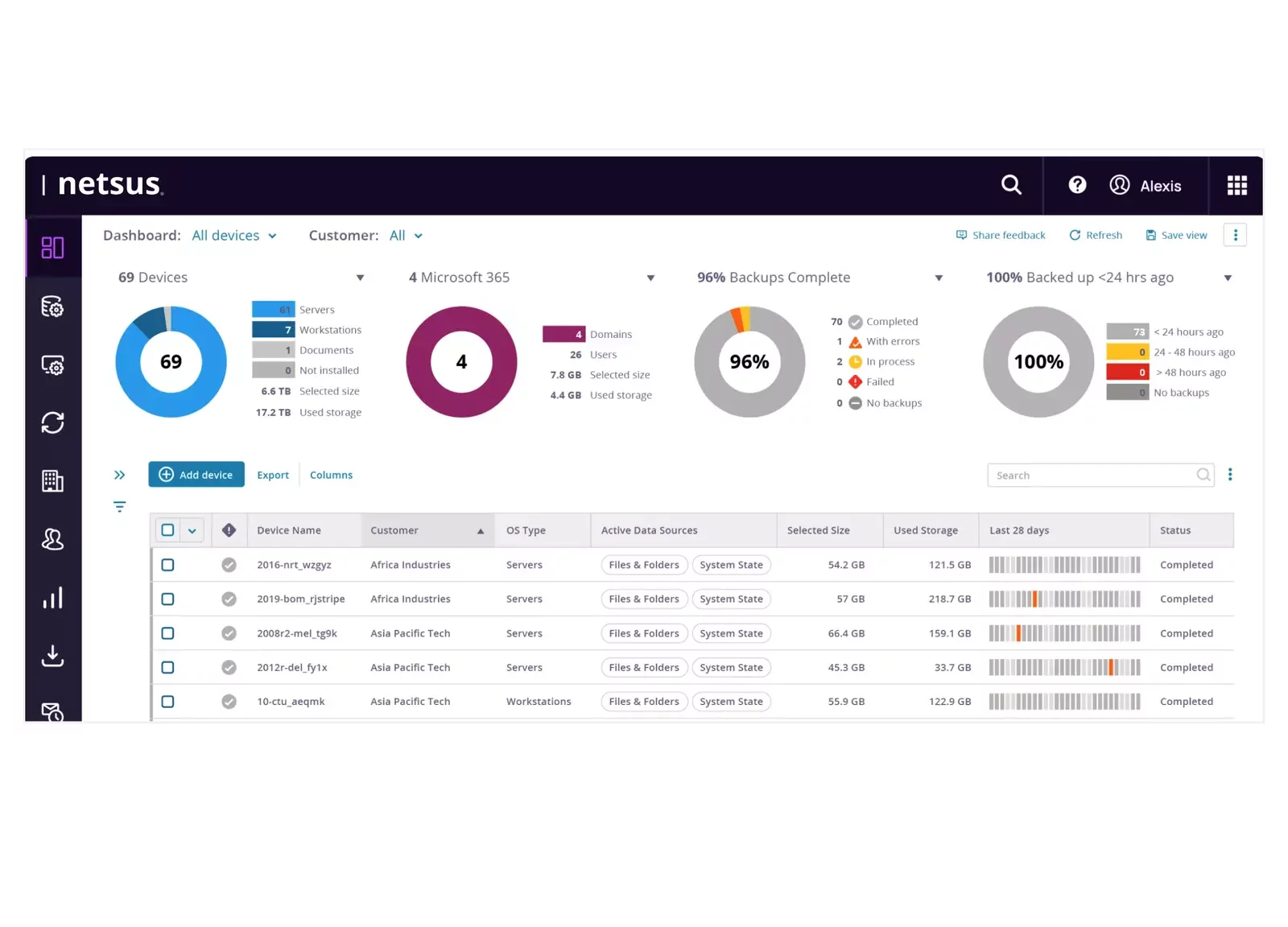1288x927 pixels.
Task: Open the bar chart reports sidebar icon
Action: (x=53, y=598)
